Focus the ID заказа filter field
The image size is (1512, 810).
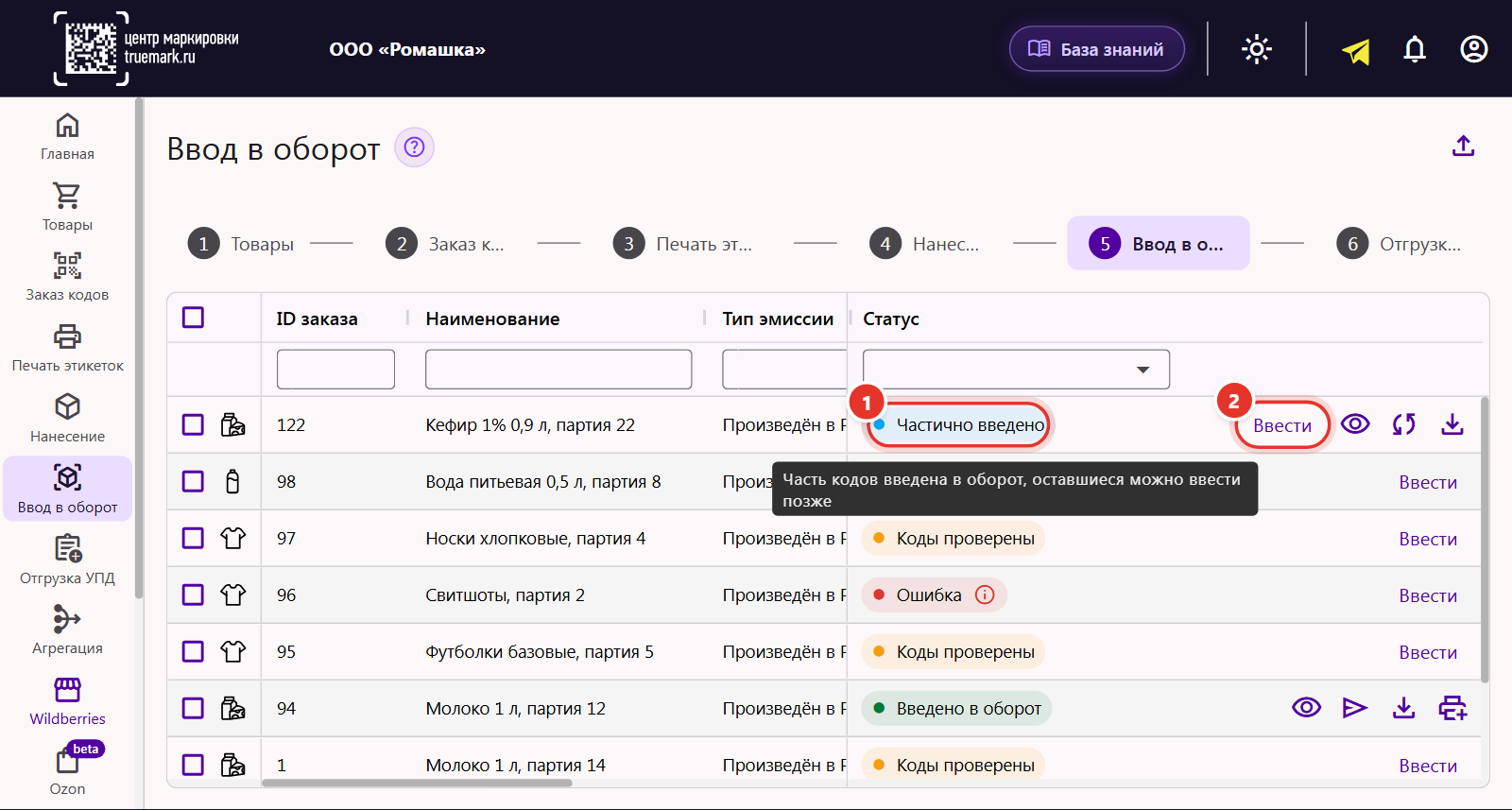335,370
